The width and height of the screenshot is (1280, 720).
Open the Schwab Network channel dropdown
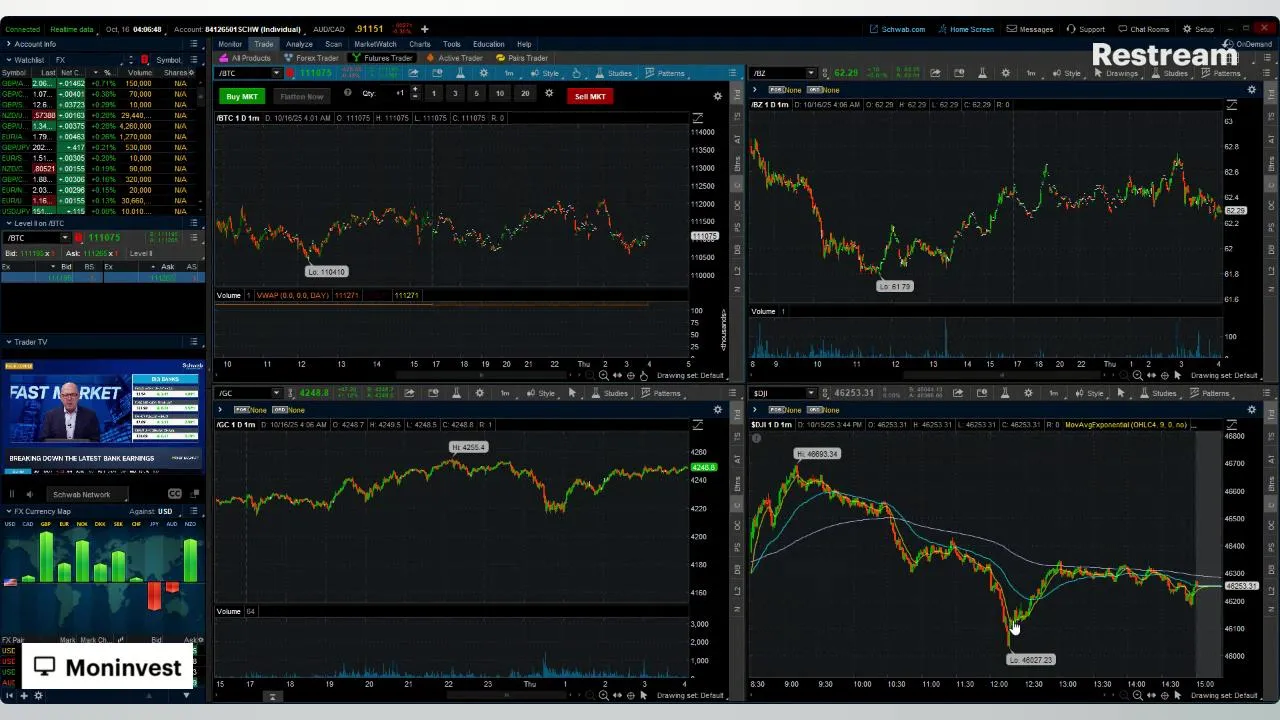[88, 494]
